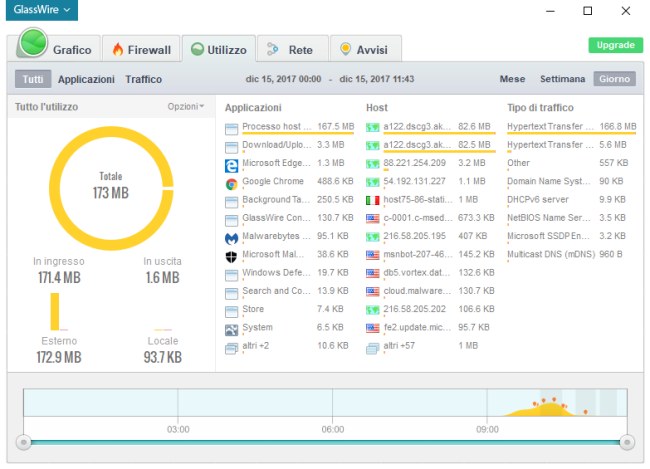Viewport: 650px width, 469px height.
Task: Click the altri +57 hosts stack icon
Action: 373,349
